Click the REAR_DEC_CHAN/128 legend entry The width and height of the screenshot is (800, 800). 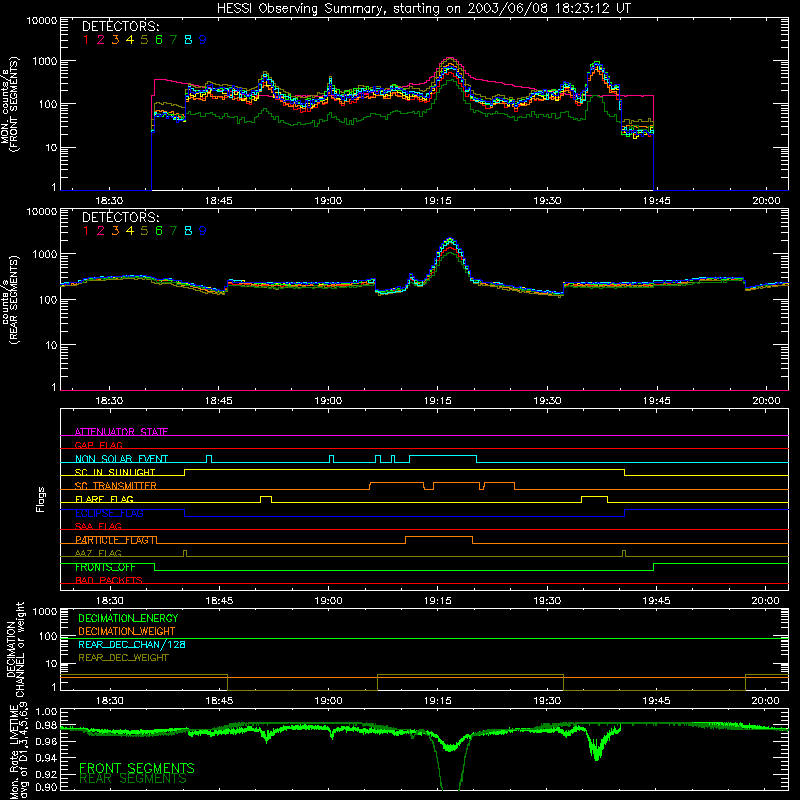click(x=132, y=644)
